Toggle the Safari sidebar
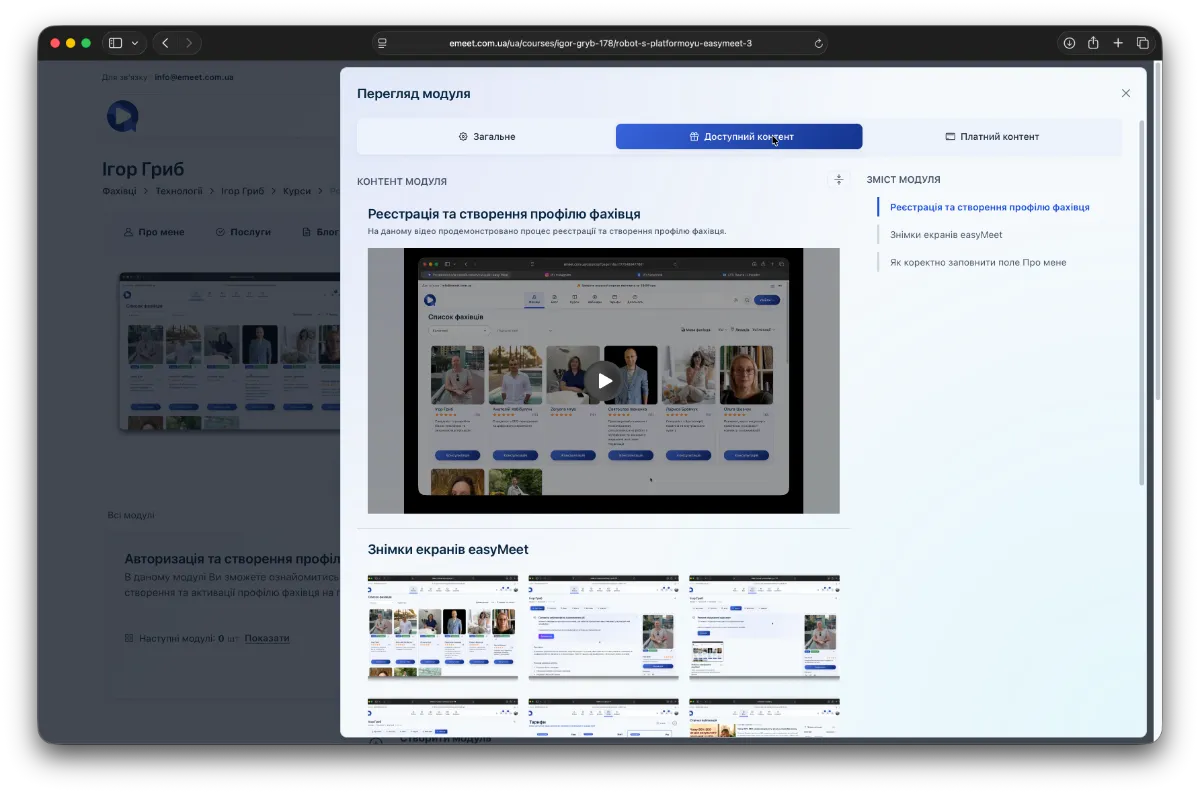Image resolution: width=1200 pixels, height=794 pixels. 115,43
